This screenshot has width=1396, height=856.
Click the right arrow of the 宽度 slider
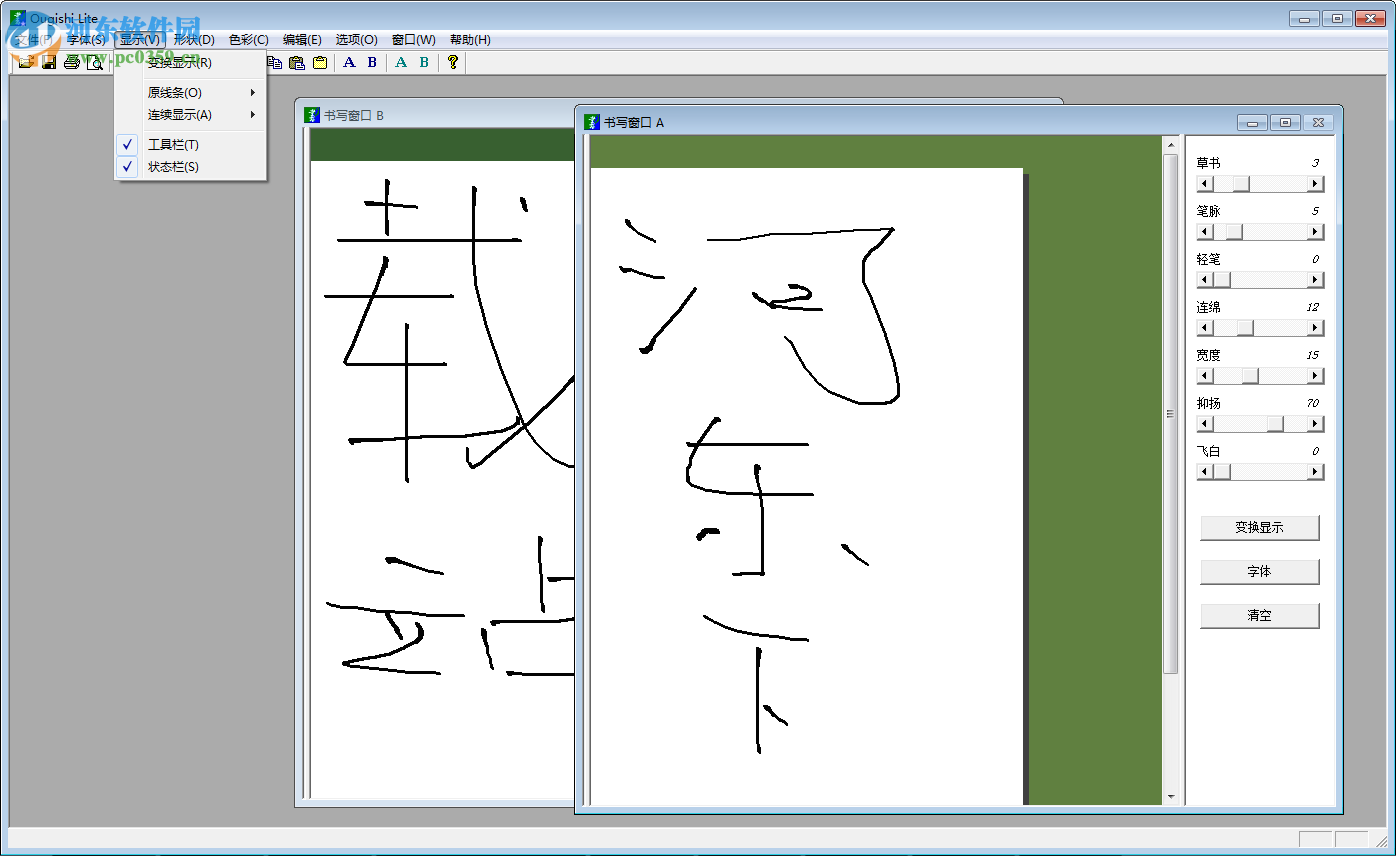click(1314, 375)
